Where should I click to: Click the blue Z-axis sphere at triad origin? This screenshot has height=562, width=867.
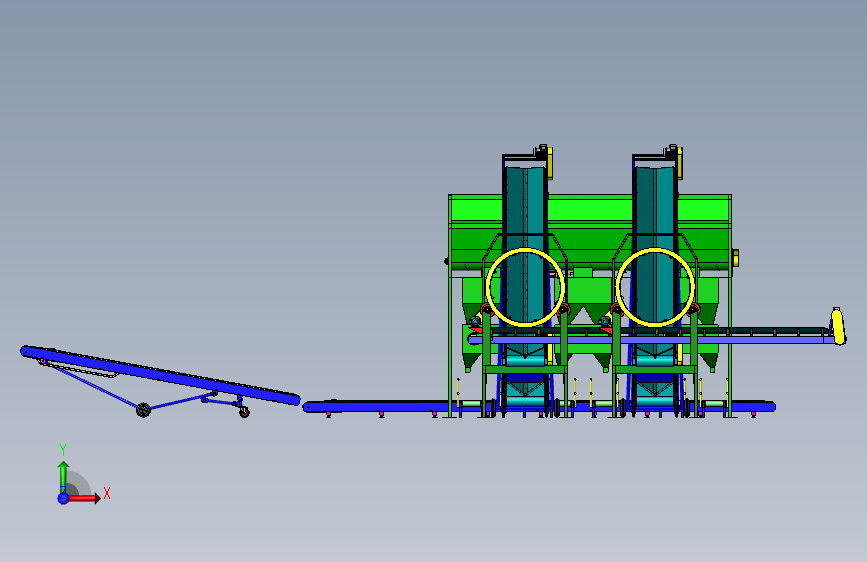click(63, 498)
